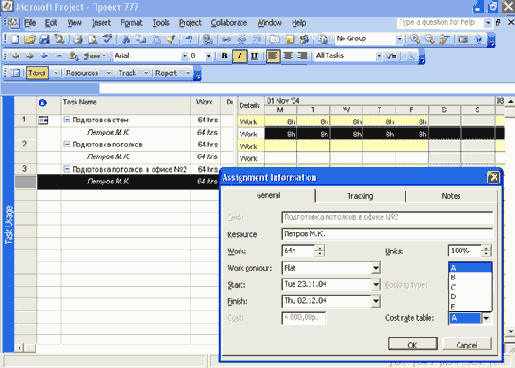
Task: Open the All Tasks filter dropdown
Action: pos(379,56)
